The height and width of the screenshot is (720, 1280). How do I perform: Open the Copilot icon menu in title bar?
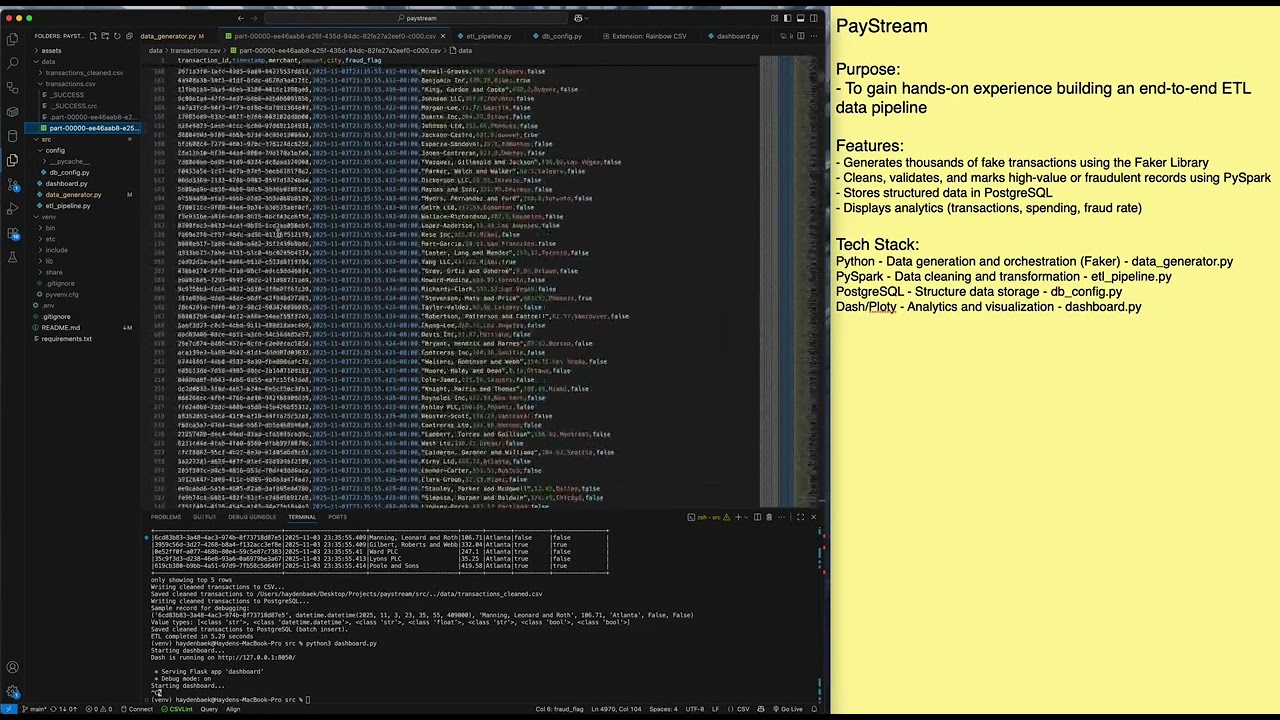tap(579, 18)
